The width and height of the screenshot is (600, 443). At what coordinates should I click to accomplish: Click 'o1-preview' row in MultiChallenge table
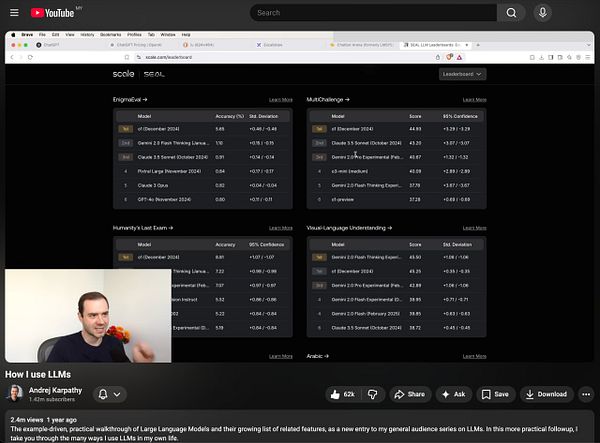[396, 200]
